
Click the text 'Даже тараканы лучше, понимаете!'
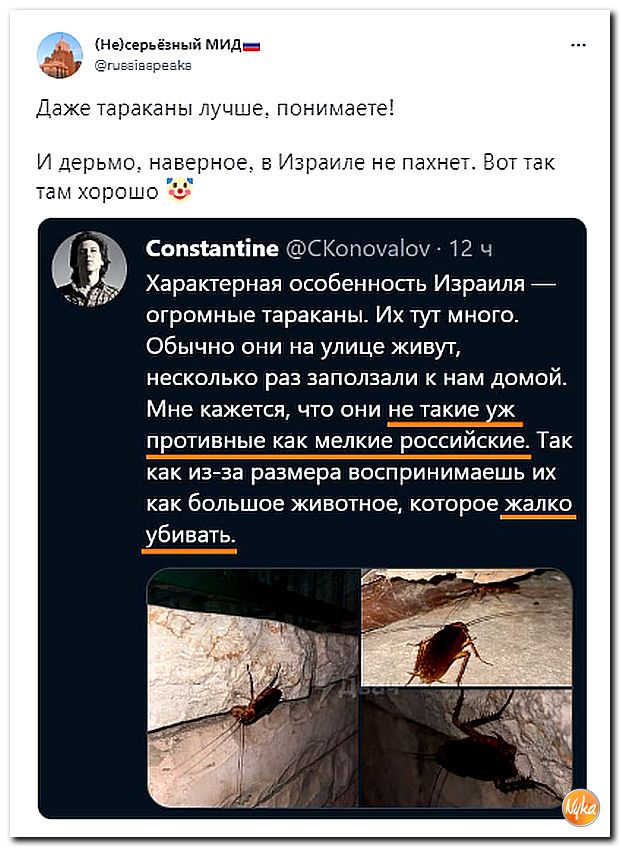pyautogui.click(x=215, y=109)
